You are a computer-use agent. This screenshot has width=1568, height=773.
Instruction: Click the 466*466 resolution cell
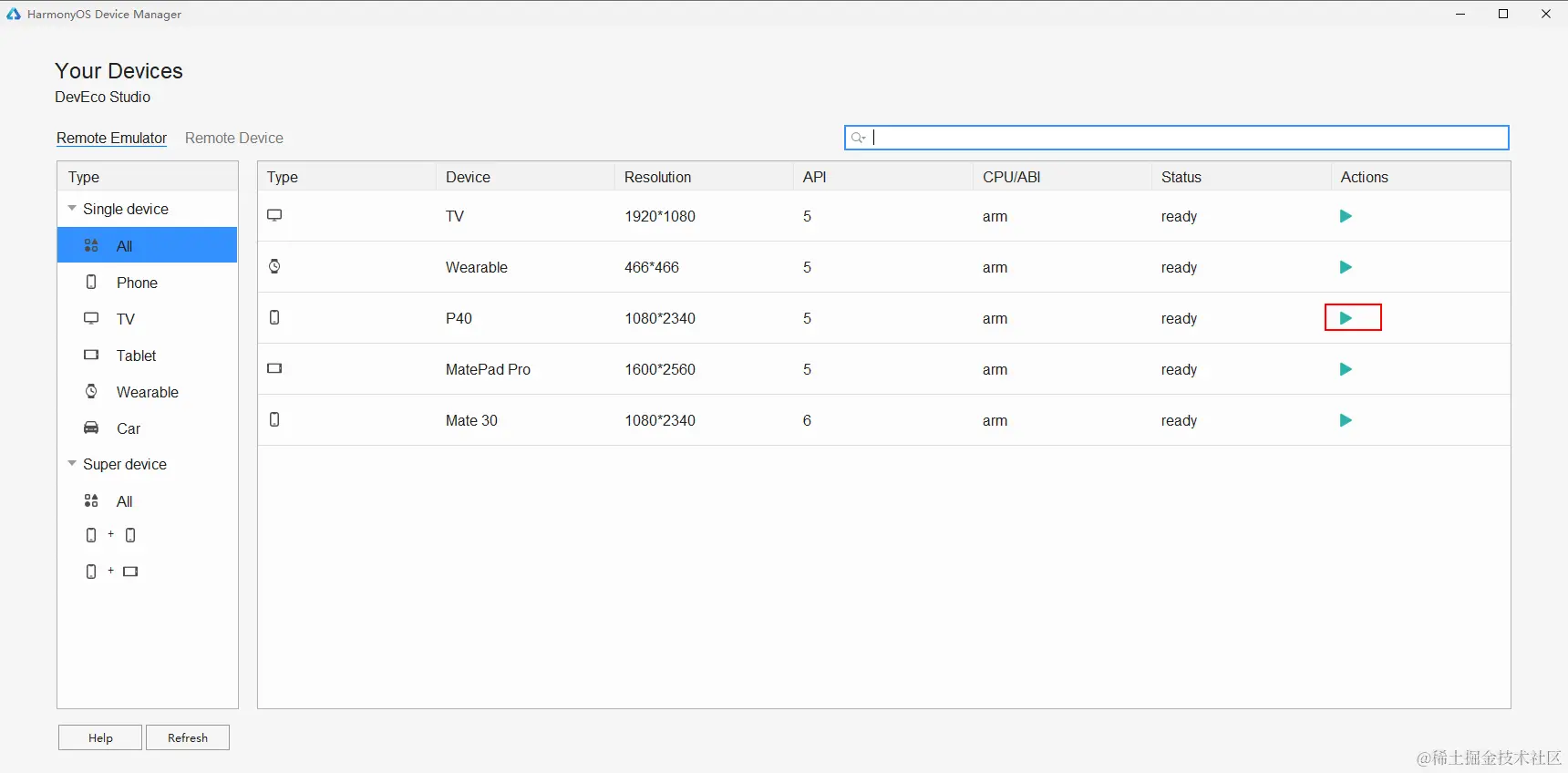click(x=652, y=267)
